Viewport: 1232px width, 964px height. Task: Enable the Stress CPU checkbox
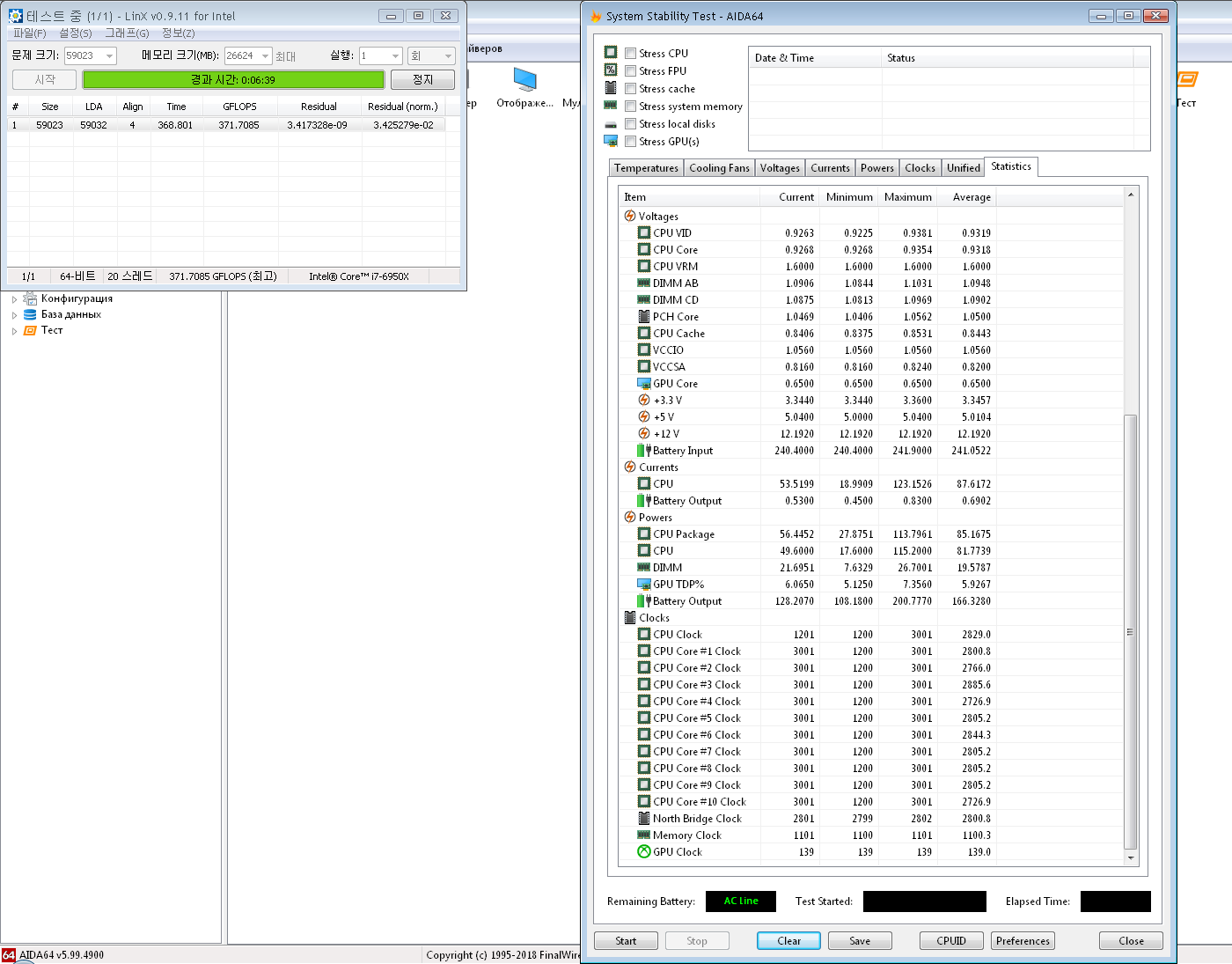click(x=630, y=53)
